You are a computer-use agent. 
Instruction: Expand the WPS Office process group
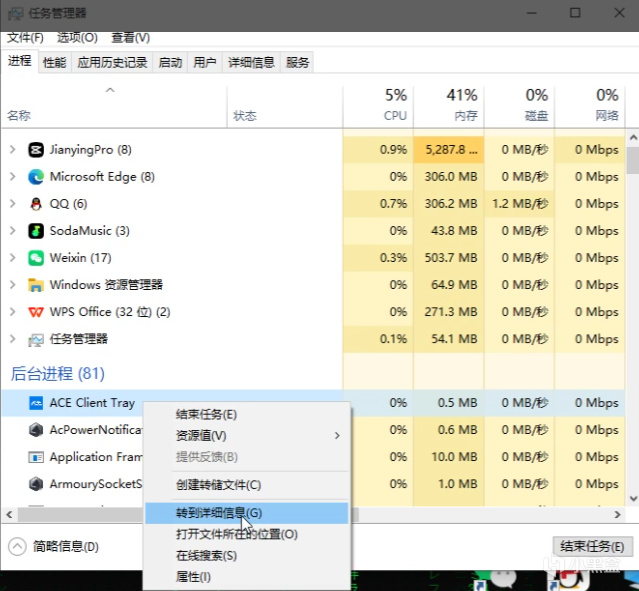tap(13, 312)
